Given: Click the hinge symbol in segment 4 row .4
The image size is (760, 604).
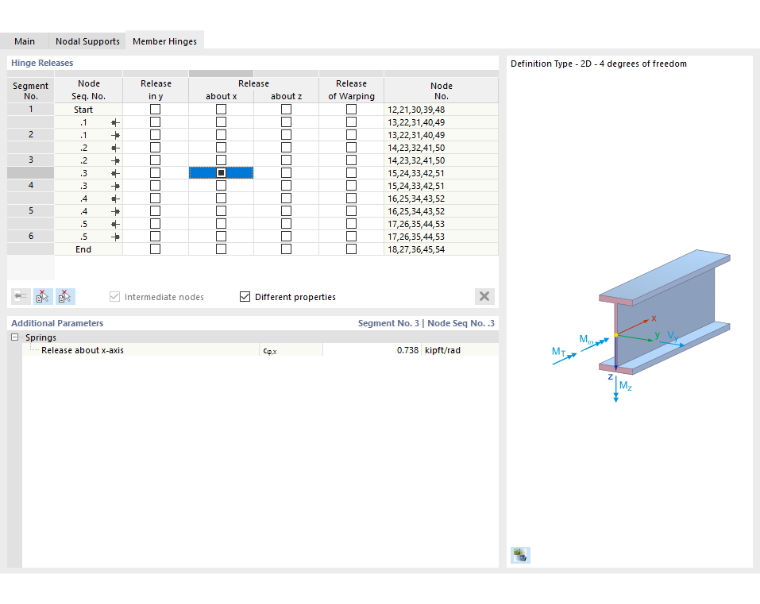Looking at the screenshot, I should tap(115, 199).
